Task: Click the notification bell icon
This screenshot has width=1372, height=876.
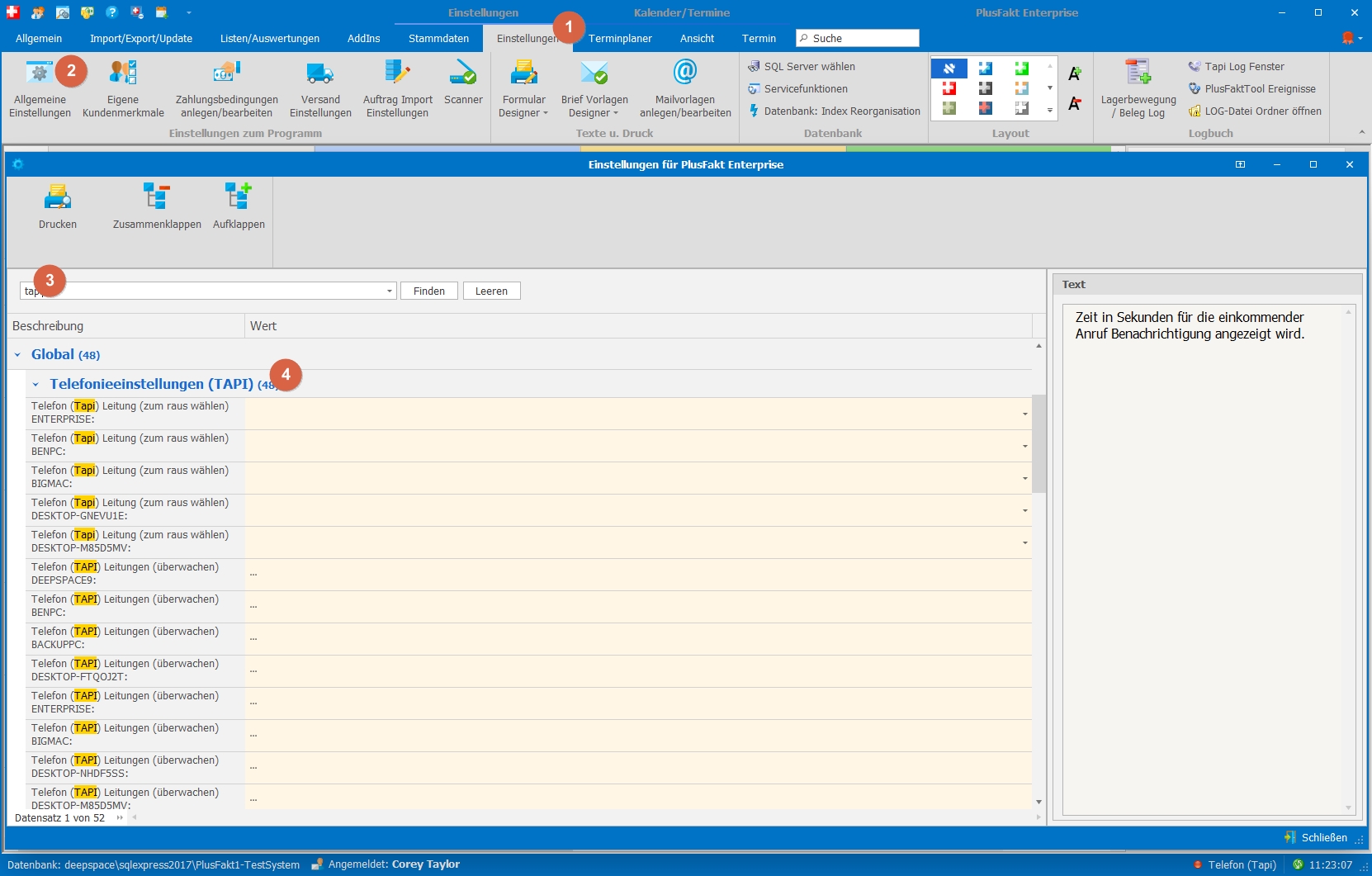Action: (x=1348, y=38)
